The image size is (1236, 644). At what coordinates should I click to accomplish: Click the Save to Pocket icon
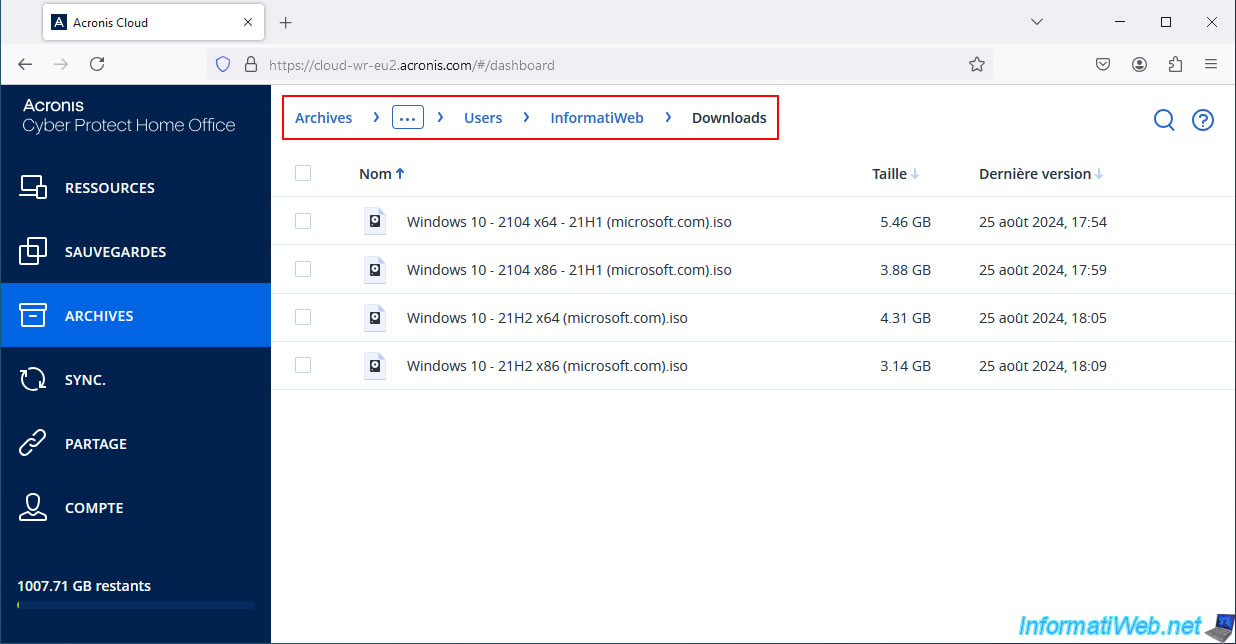(x=1103, y=64)
